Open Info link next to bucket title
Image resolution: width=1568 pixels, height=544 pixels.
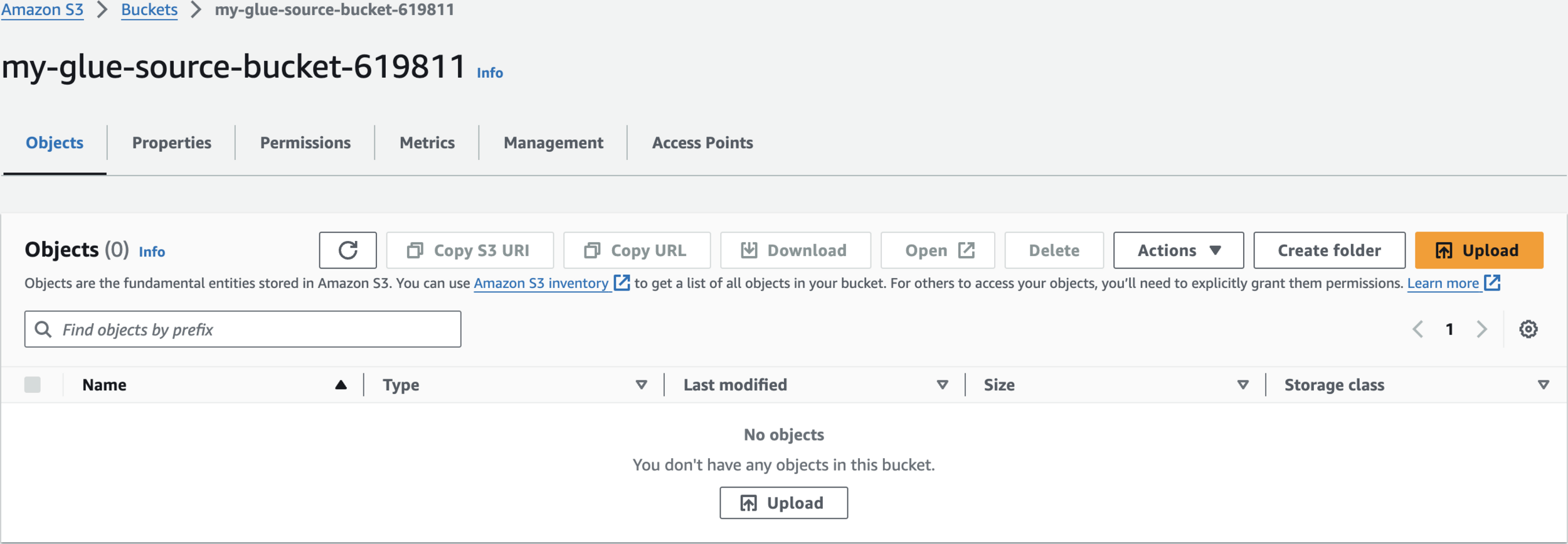[490, 73]
